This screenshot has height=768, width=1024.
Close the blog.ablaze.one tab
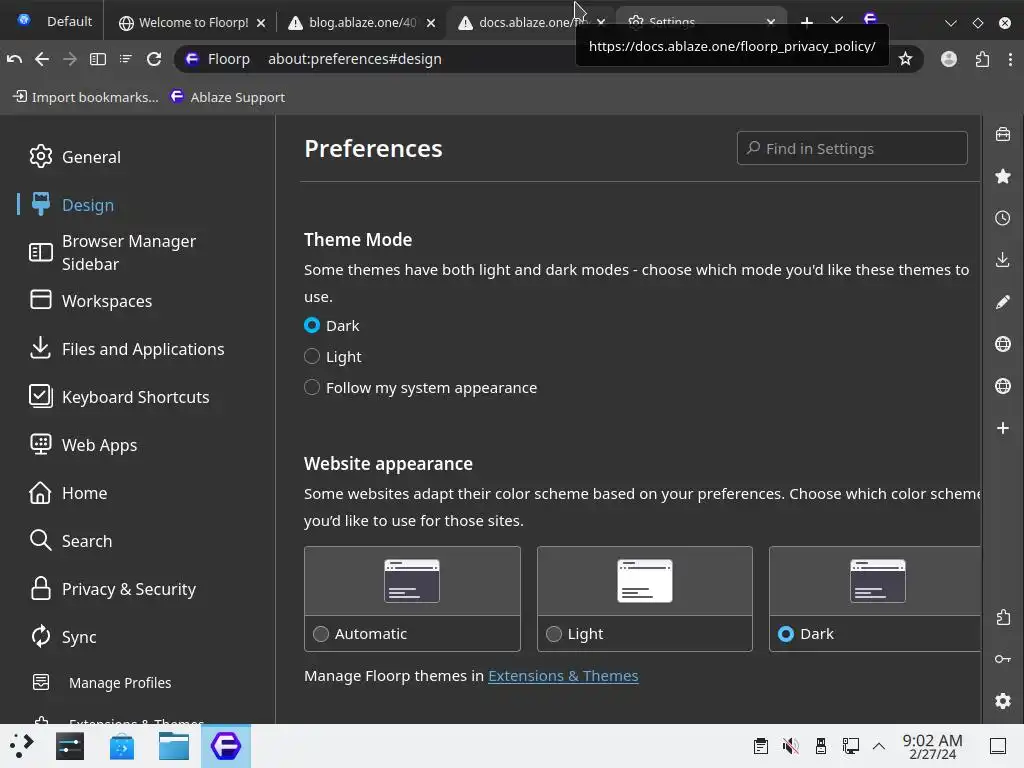point(431,23)
